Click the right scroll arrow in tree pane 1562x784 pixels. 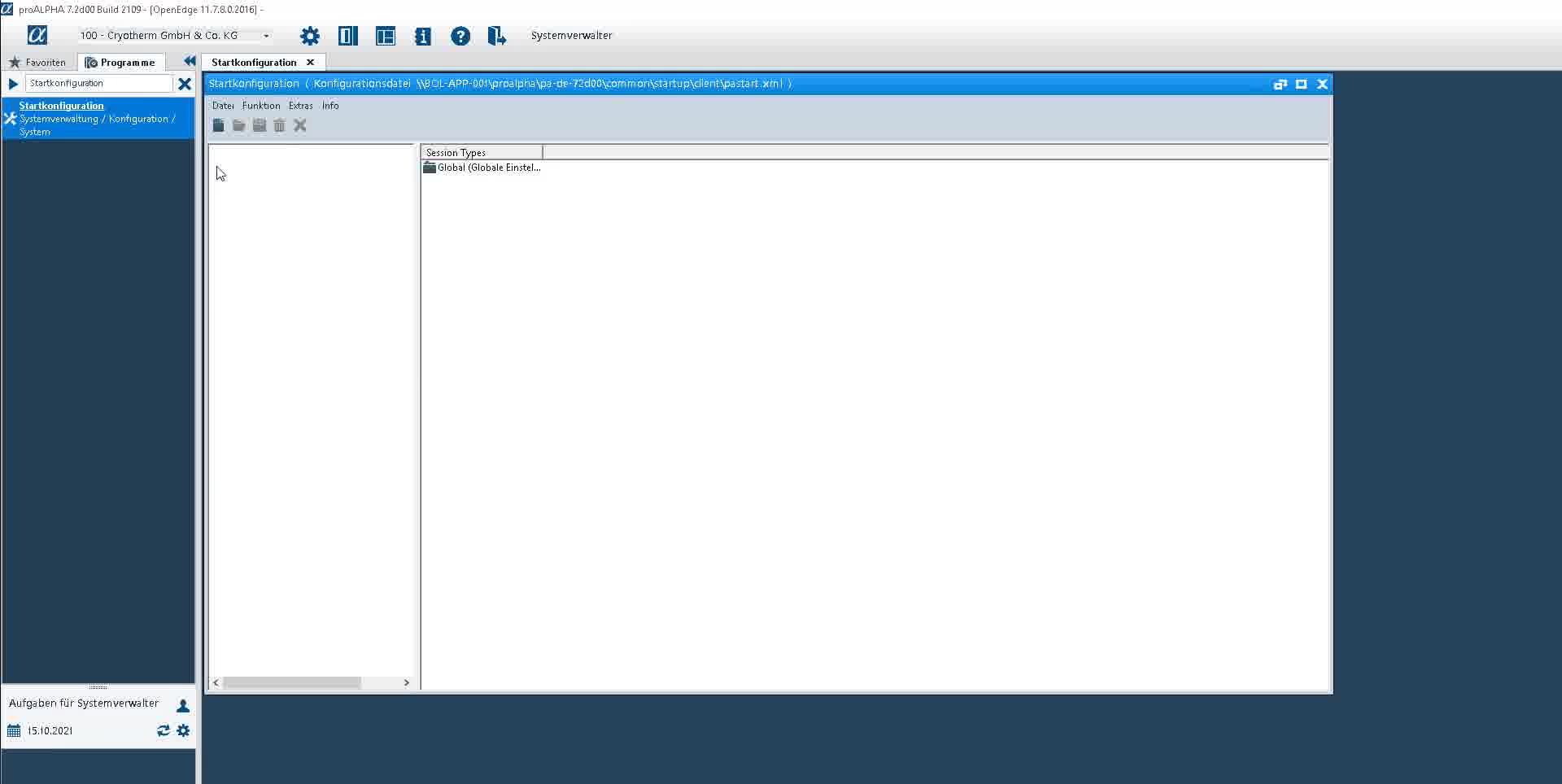(407, 682)
